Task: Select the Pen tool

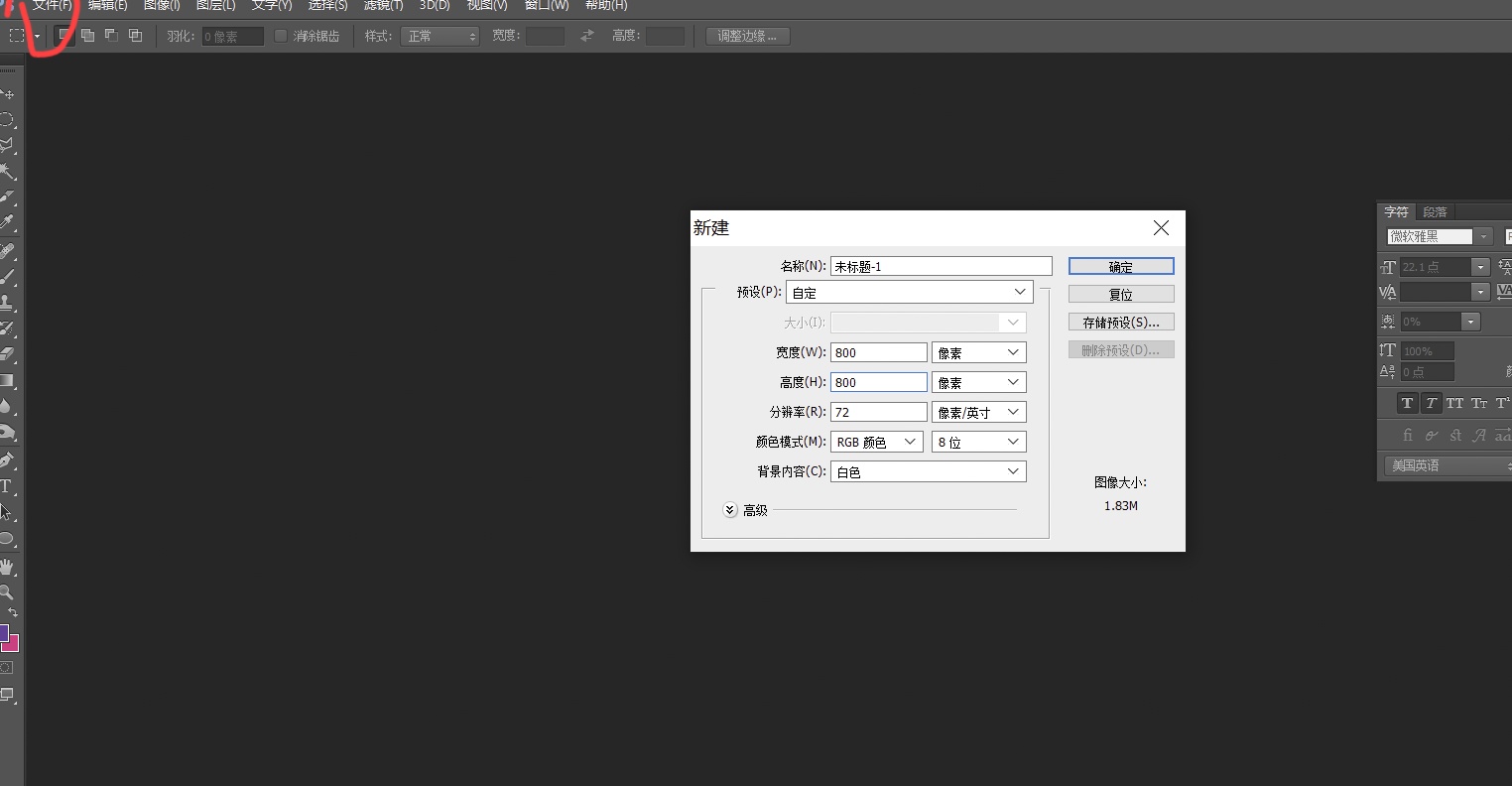Action: point(7,460)
